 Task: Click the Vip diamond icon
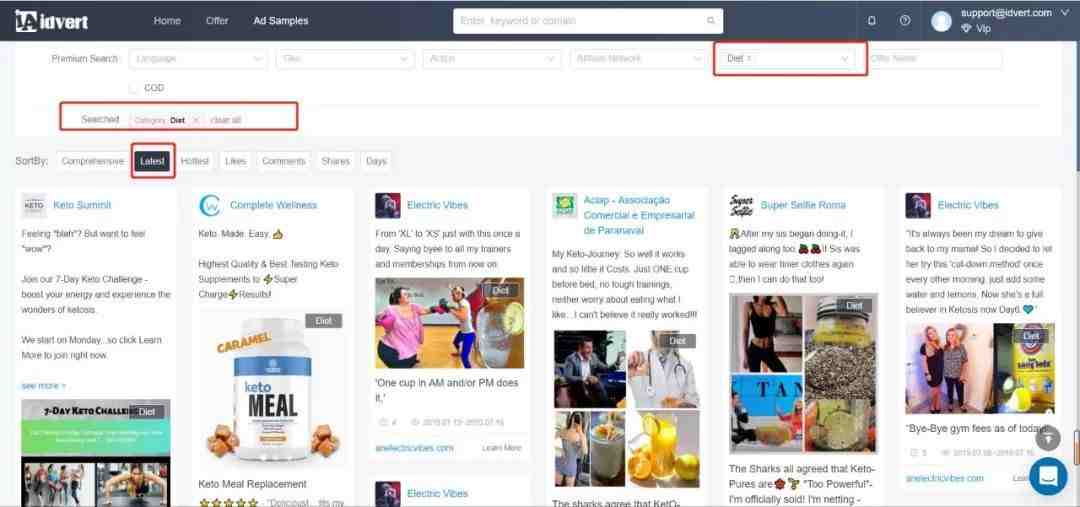(966, 28)
